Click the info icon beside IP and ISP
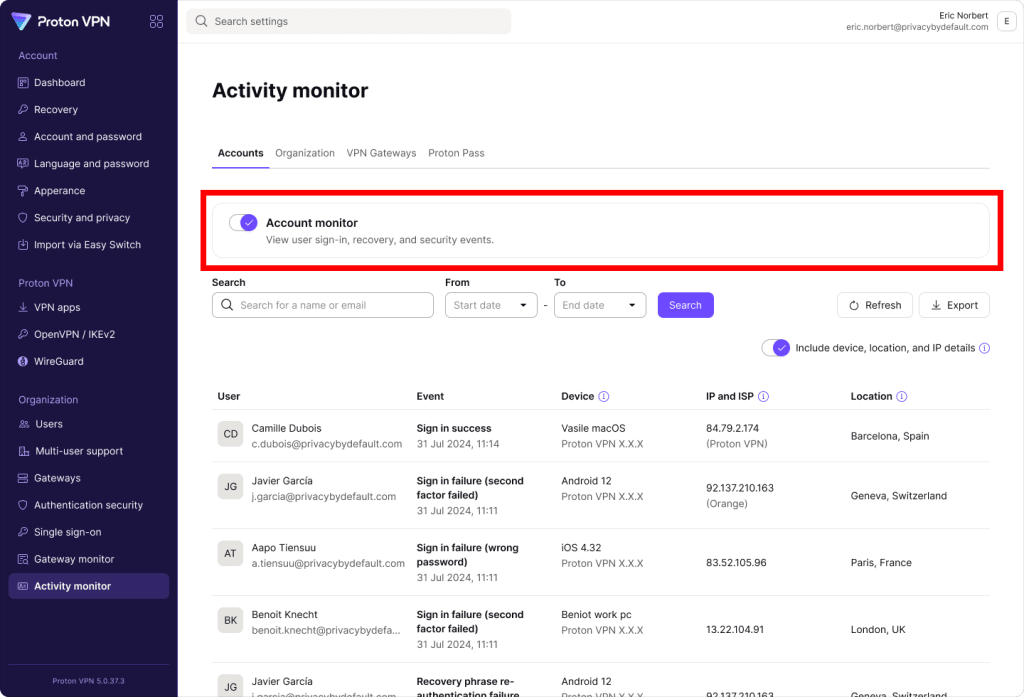 click(763, 397)
